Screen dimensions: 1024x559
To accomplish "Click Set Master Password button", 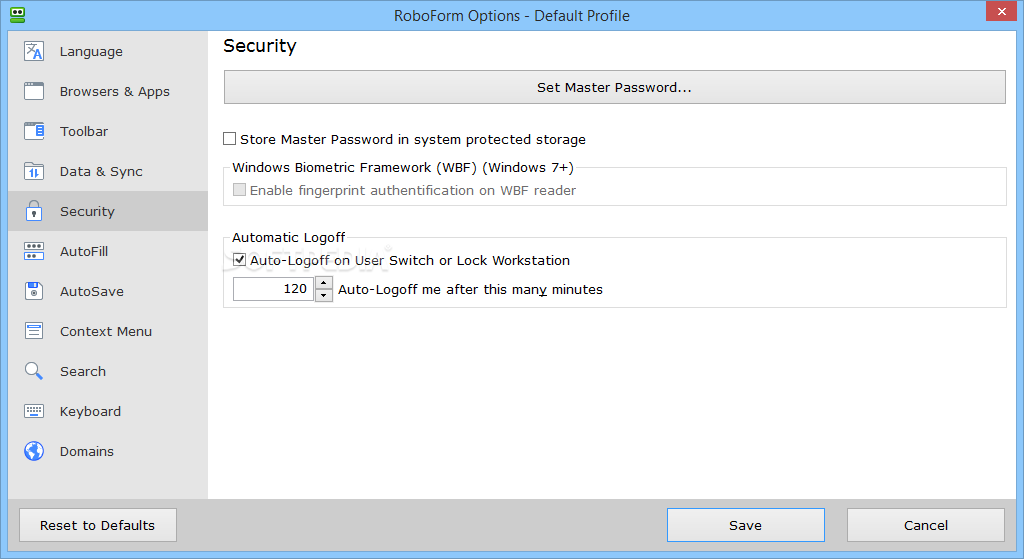I will pos(615,88).
